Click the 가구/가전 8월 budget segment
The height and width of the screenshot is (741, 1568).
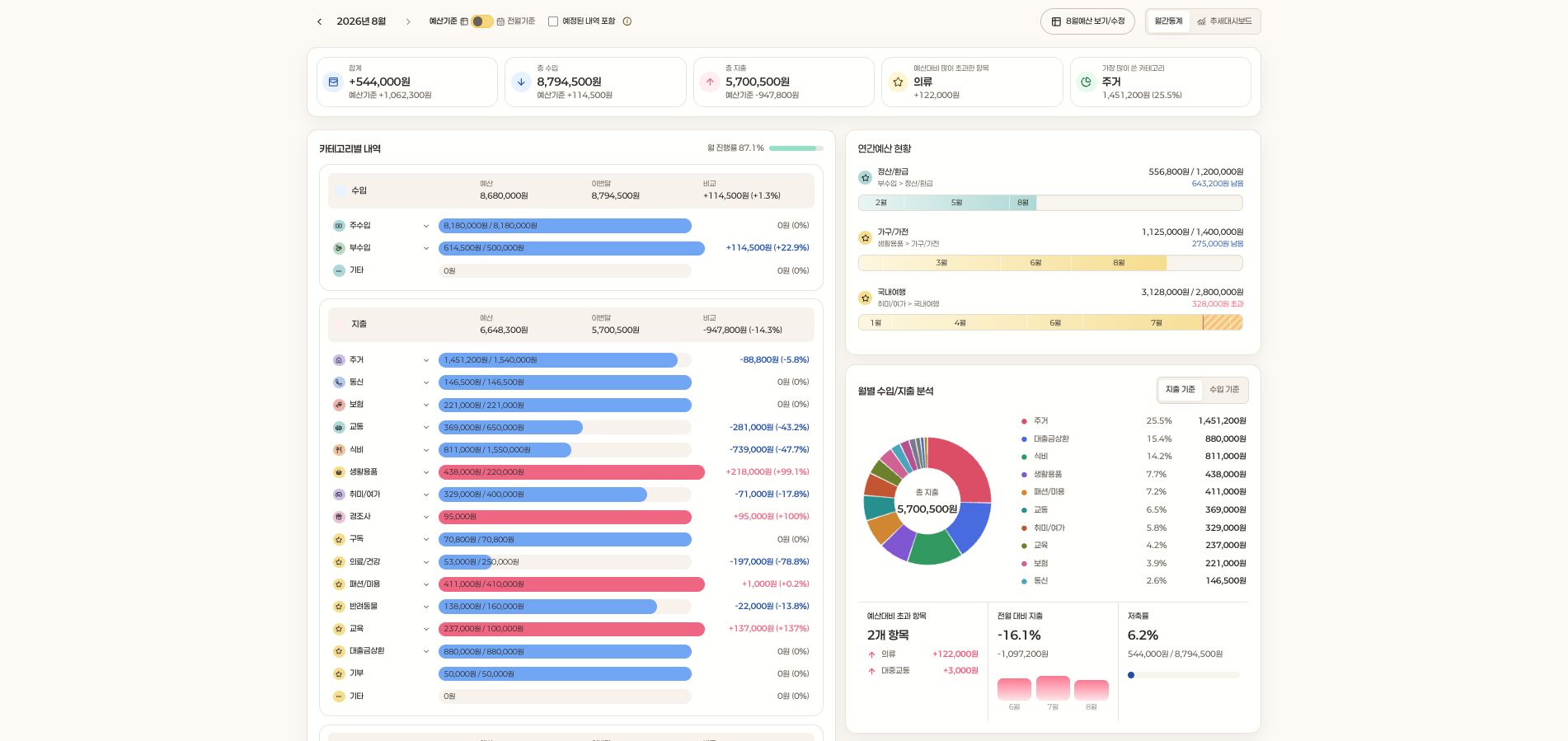click(x=1119, y=263)
